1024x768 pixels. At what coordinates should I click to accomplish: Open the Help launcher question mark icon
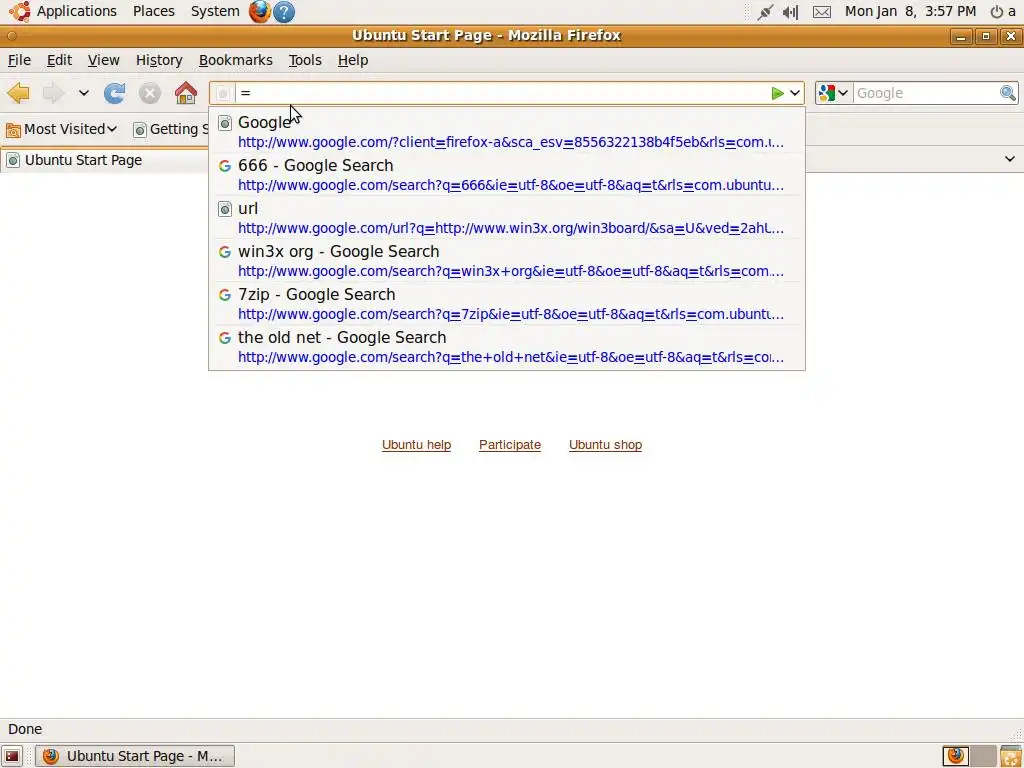point(283,11)
